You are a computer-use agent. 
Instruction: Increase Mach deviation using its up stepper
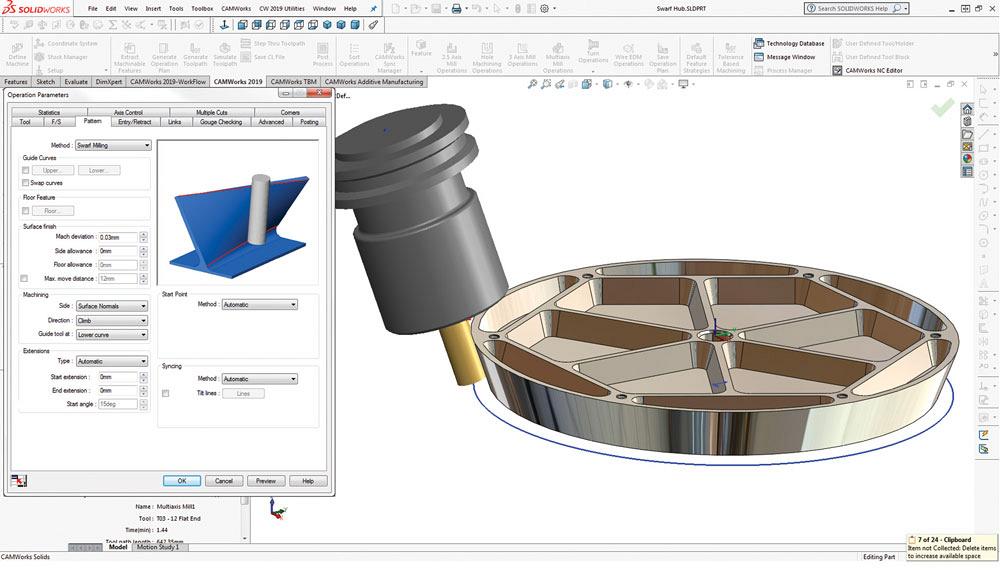[143, 233]
